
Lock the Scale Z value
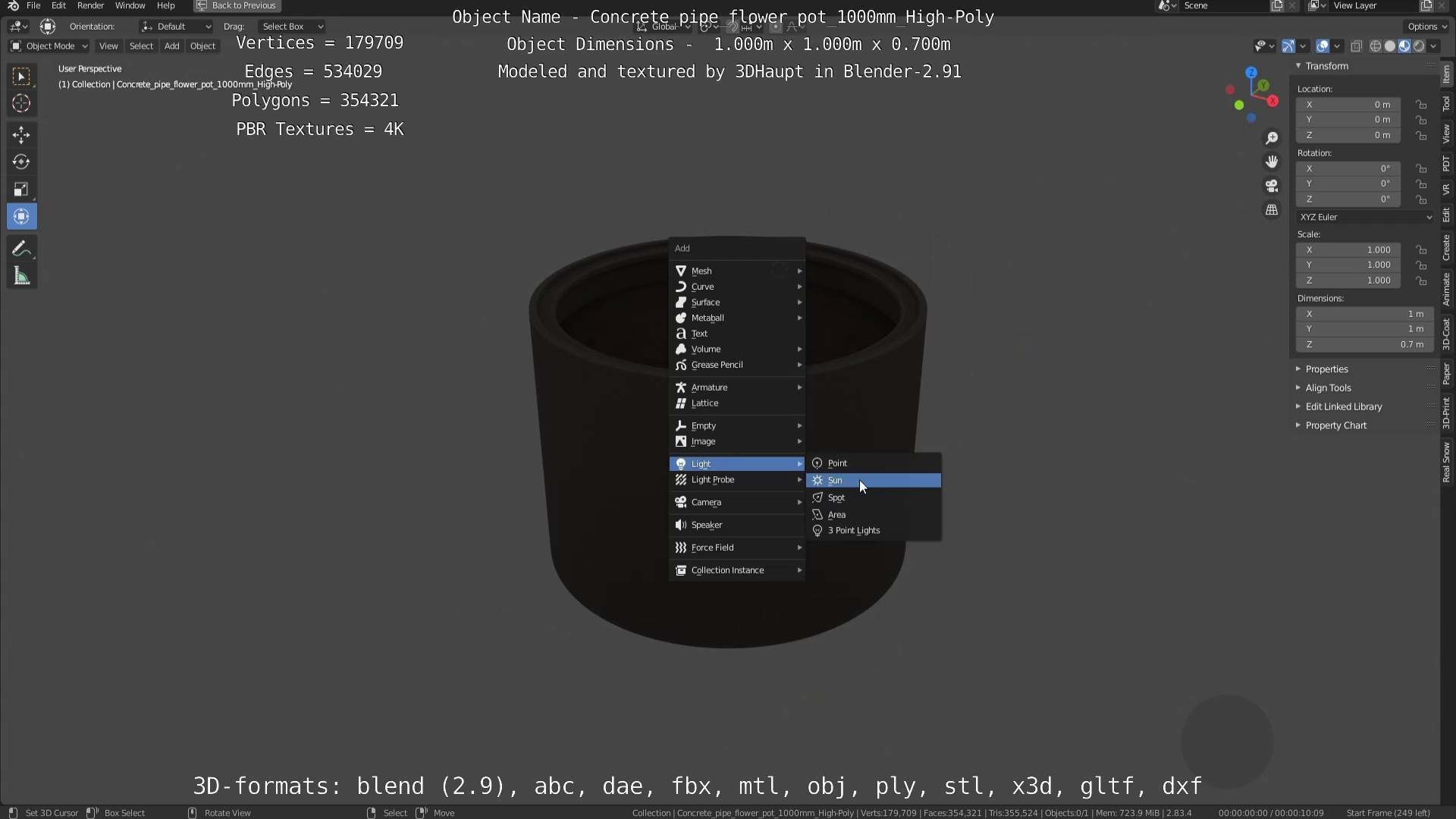[1421, 280]
